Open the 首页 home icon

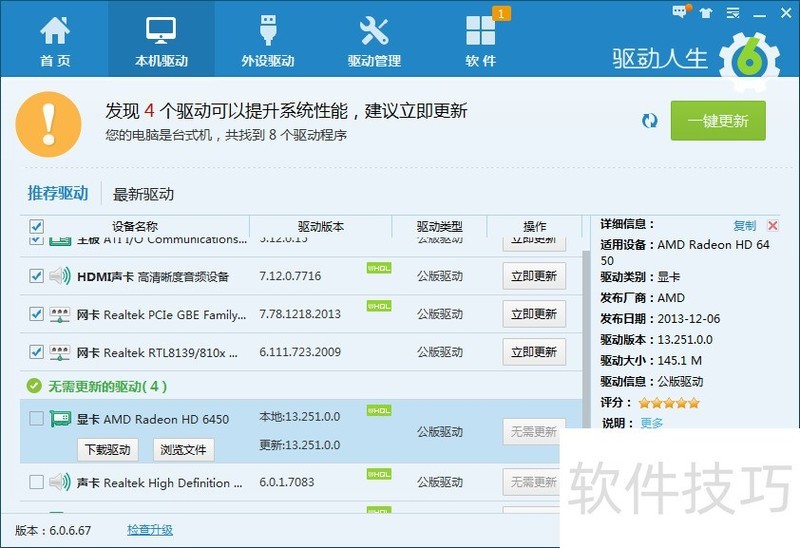pyautogui.click(x=55, y=40)
